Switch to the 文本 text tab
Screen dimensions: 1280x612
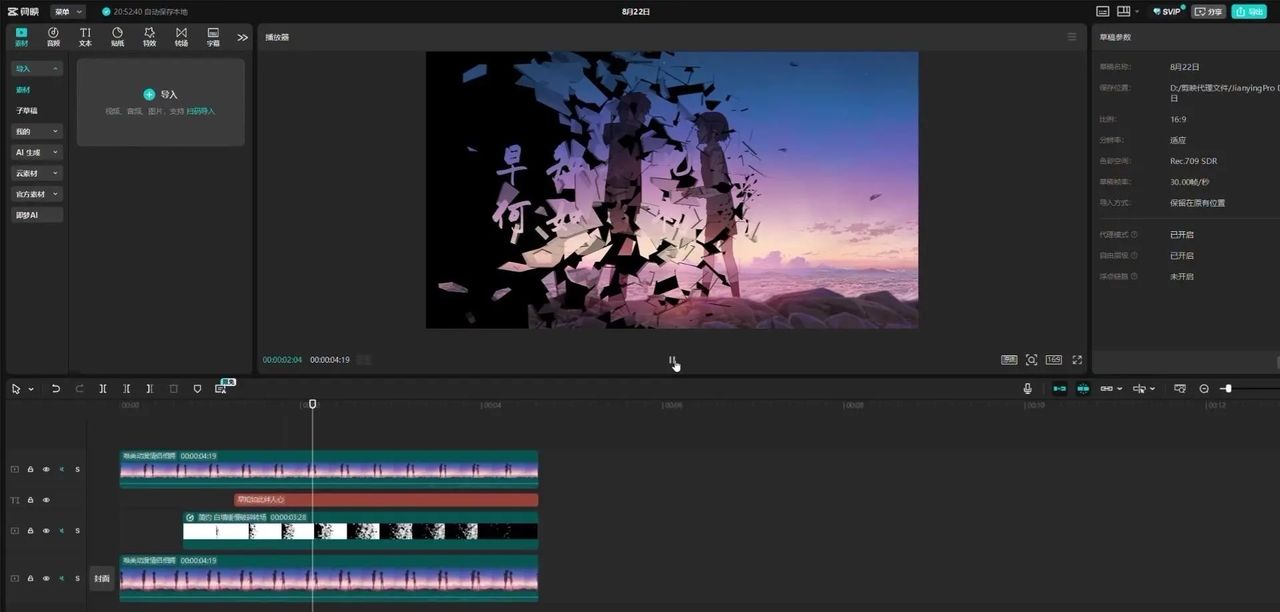point(85,37)
